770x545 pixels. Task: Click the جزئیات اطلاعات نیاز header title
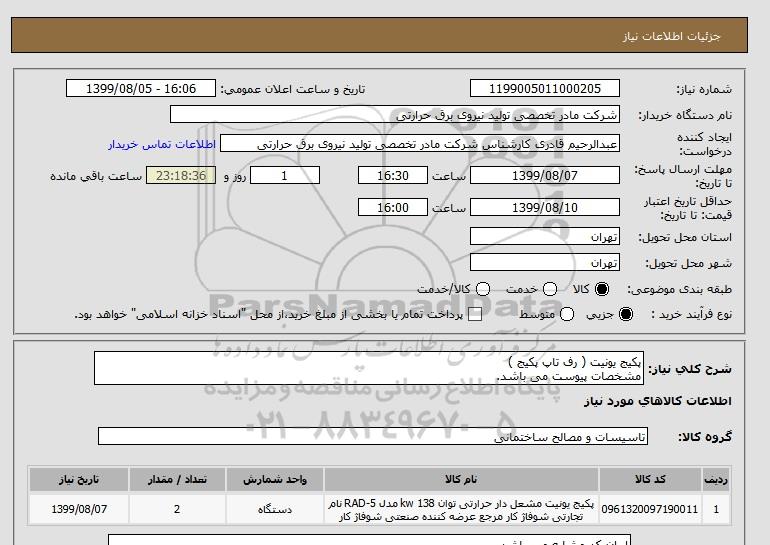click(x=671, y=36)
